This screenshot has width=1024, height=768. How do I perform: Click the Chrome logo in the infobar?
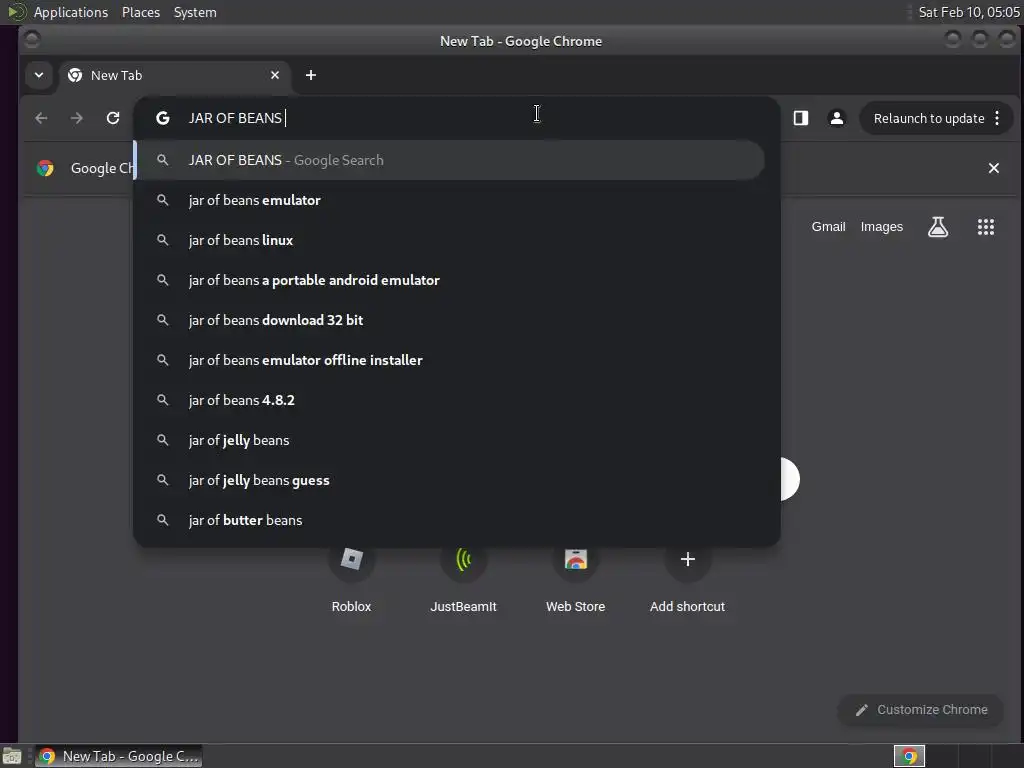[x=45, y=168]
